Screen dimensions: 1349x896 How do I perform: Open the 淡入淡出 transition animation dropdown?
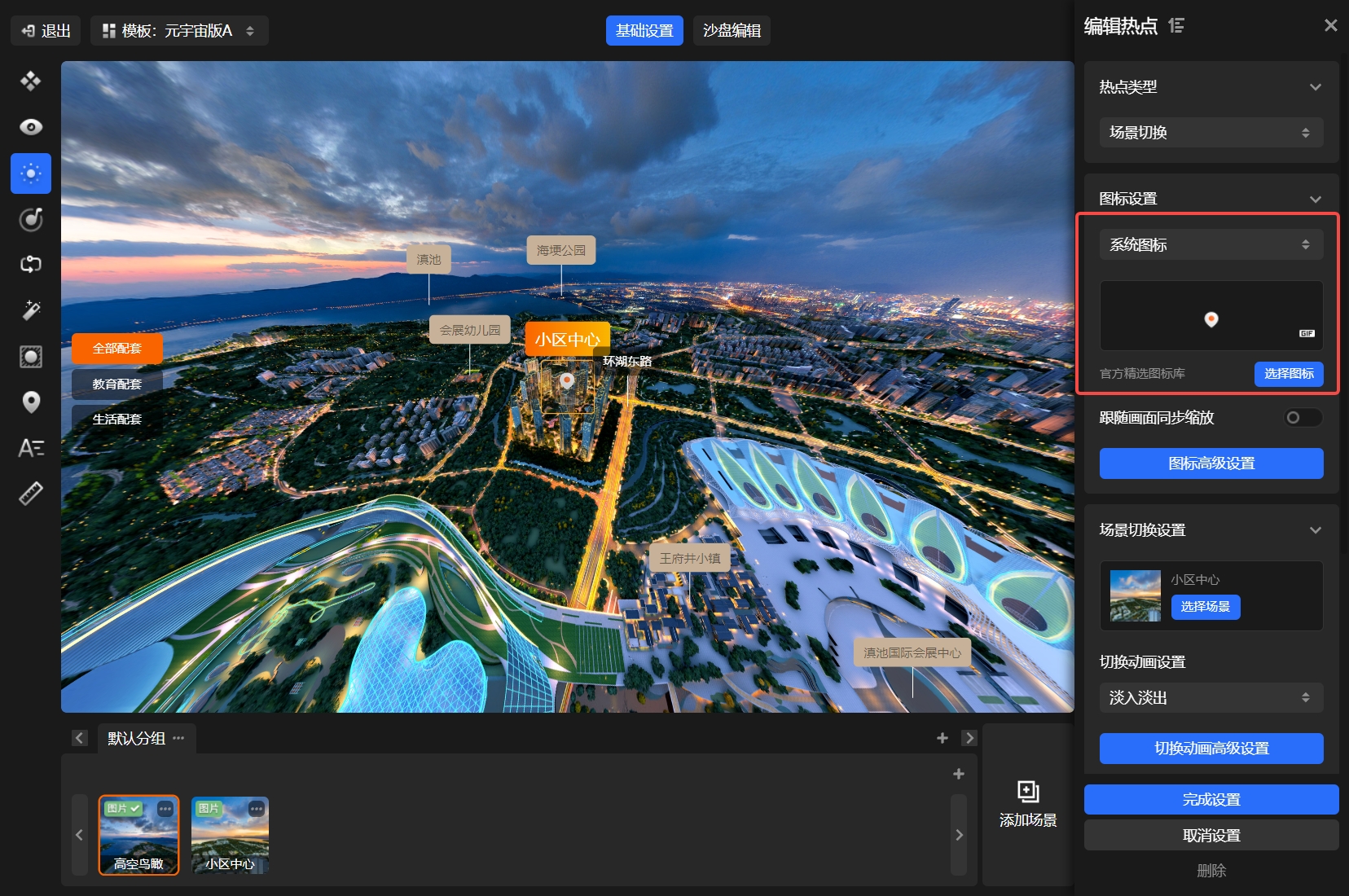[1211, 698]
